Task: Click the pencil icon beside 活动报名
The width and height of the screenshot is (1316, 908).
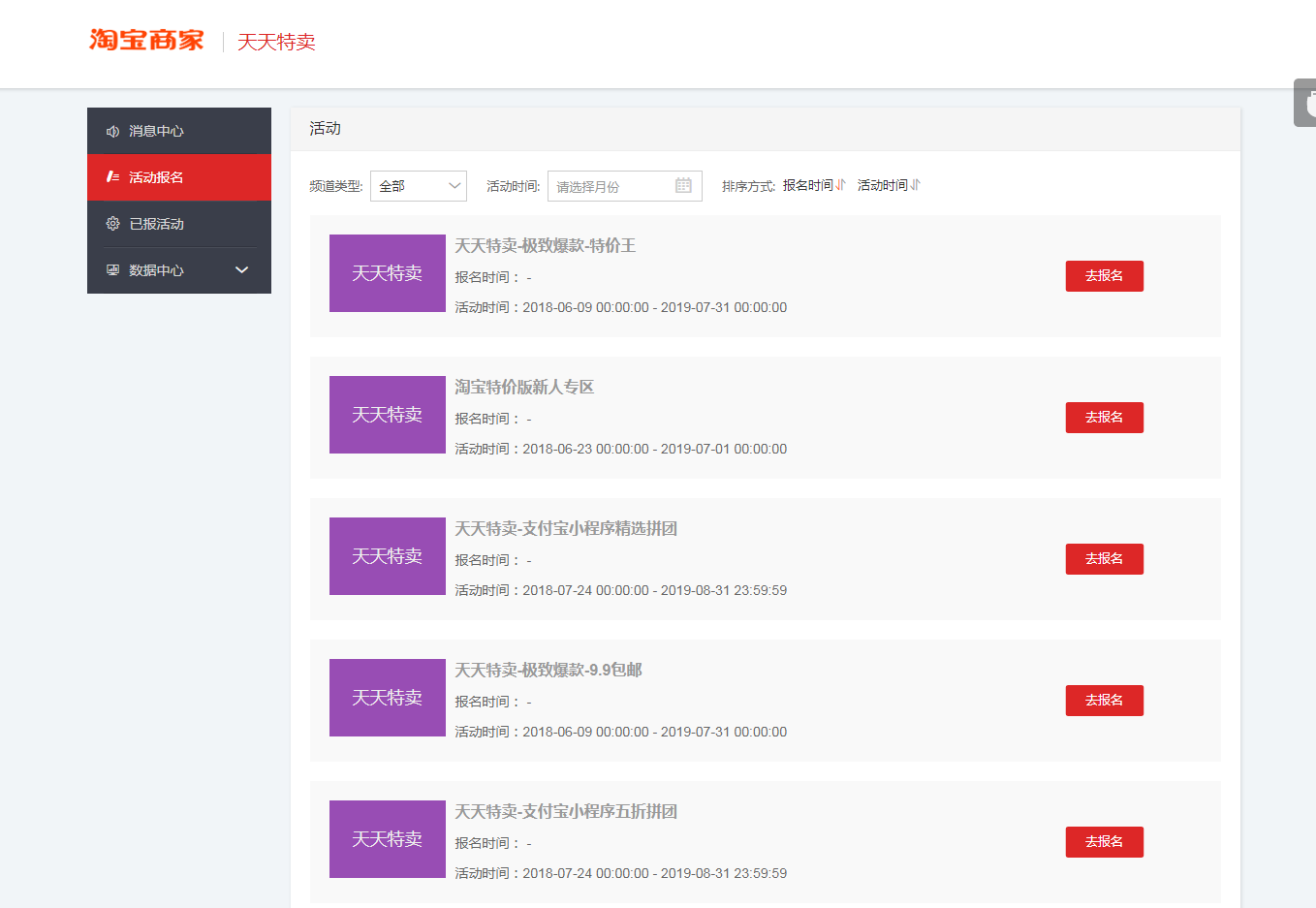Action: [x=112, y=177]
